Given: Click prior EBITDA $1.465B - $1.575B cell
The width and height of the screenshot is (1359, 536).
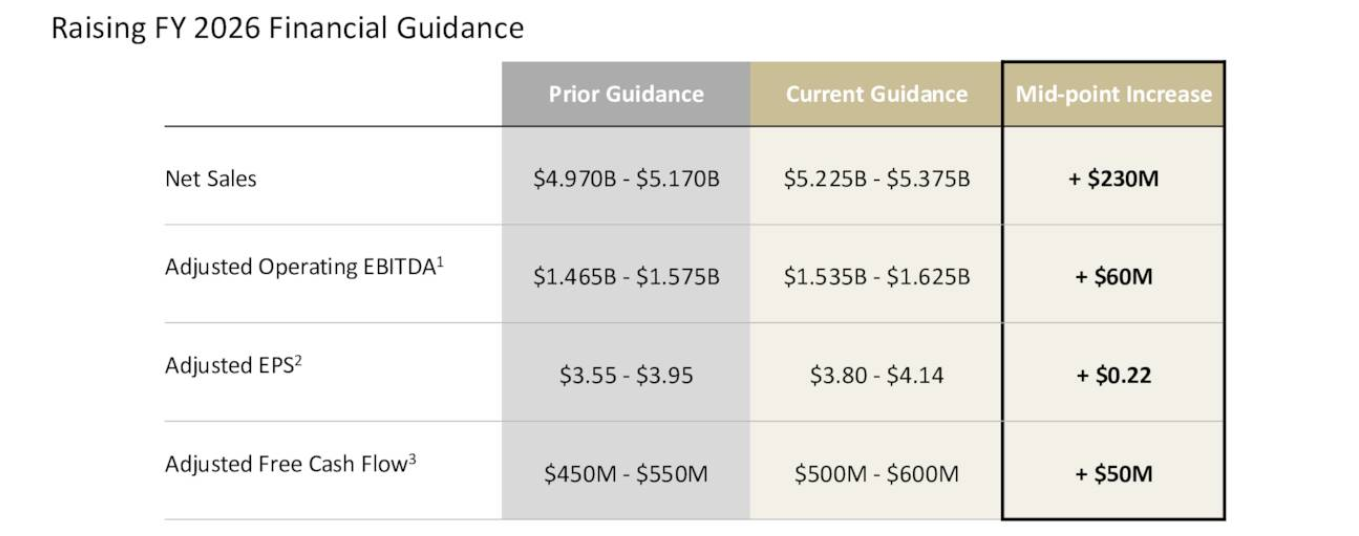Looking at the screenshot, I should click(626, 276).
